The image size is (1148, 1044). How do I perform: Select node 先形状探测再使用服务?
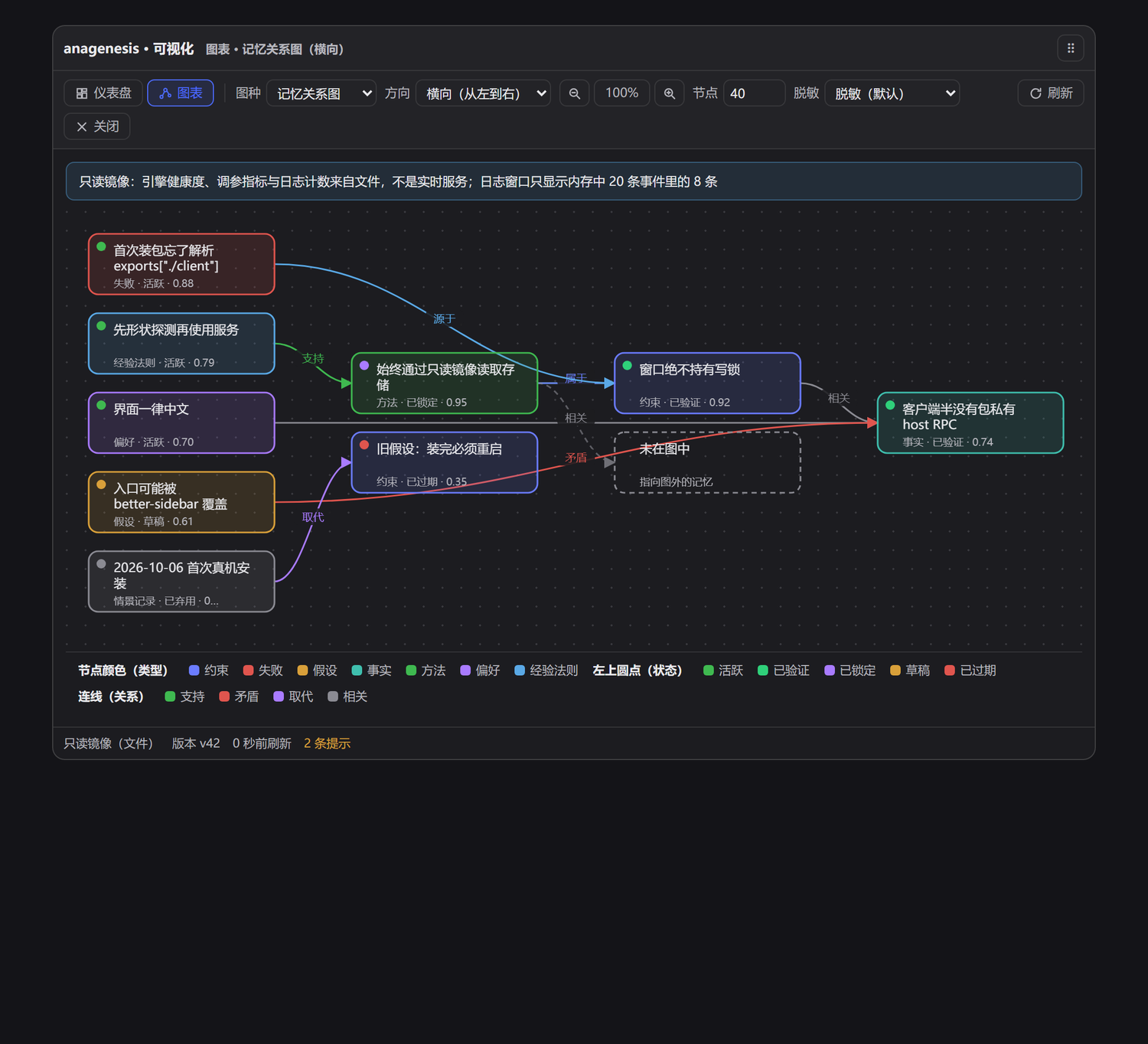pyautogui.click(x=181, y=344)
